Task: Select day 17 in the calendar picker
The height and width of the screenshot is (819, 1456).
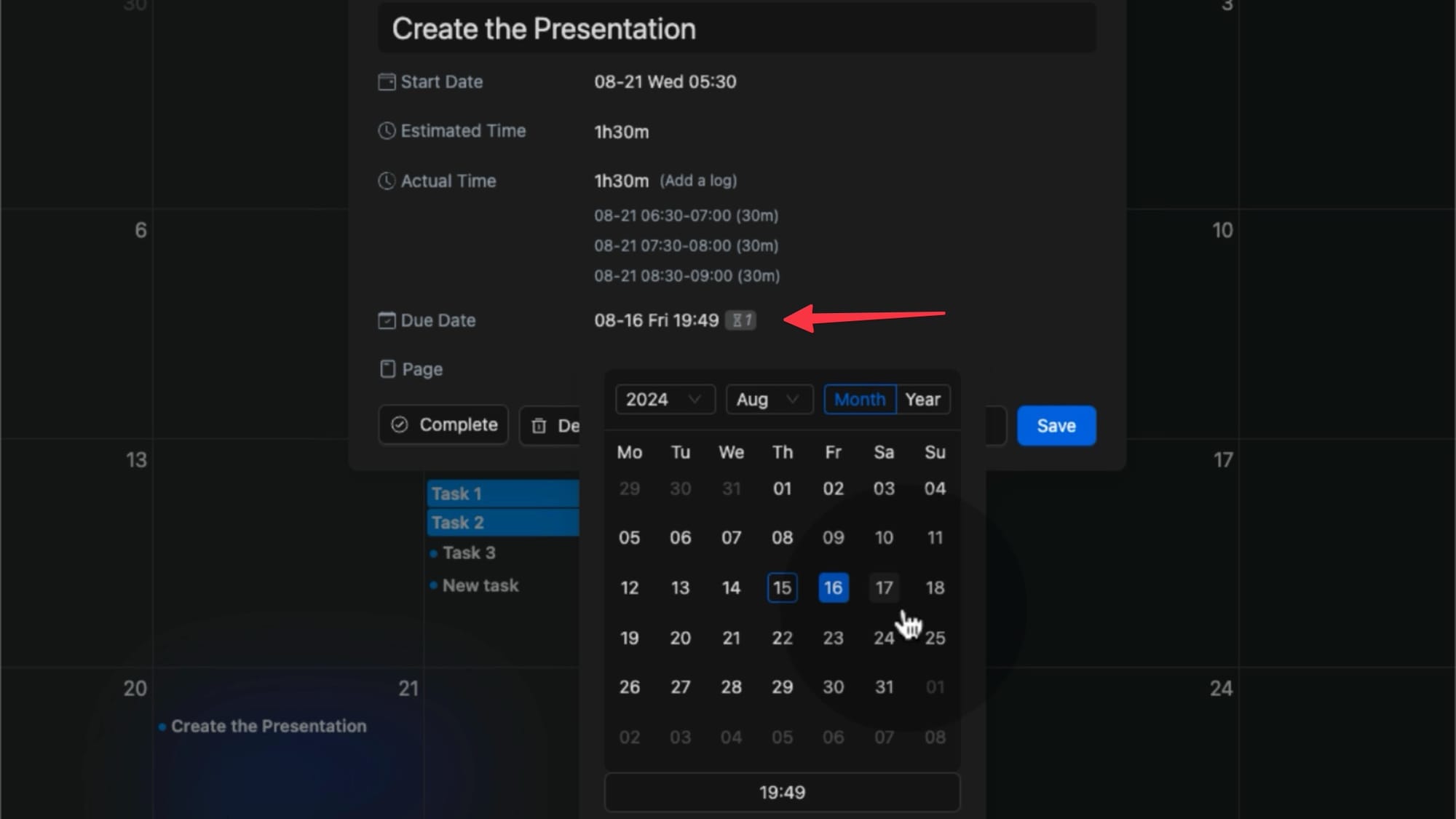Action: [884, 588]
